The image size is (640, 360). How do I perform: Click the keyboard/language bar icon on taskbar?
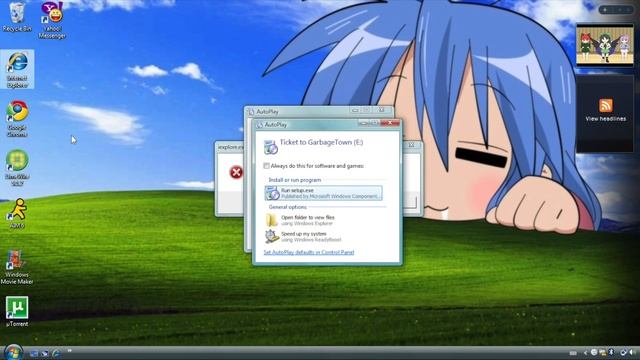[573, 353]
